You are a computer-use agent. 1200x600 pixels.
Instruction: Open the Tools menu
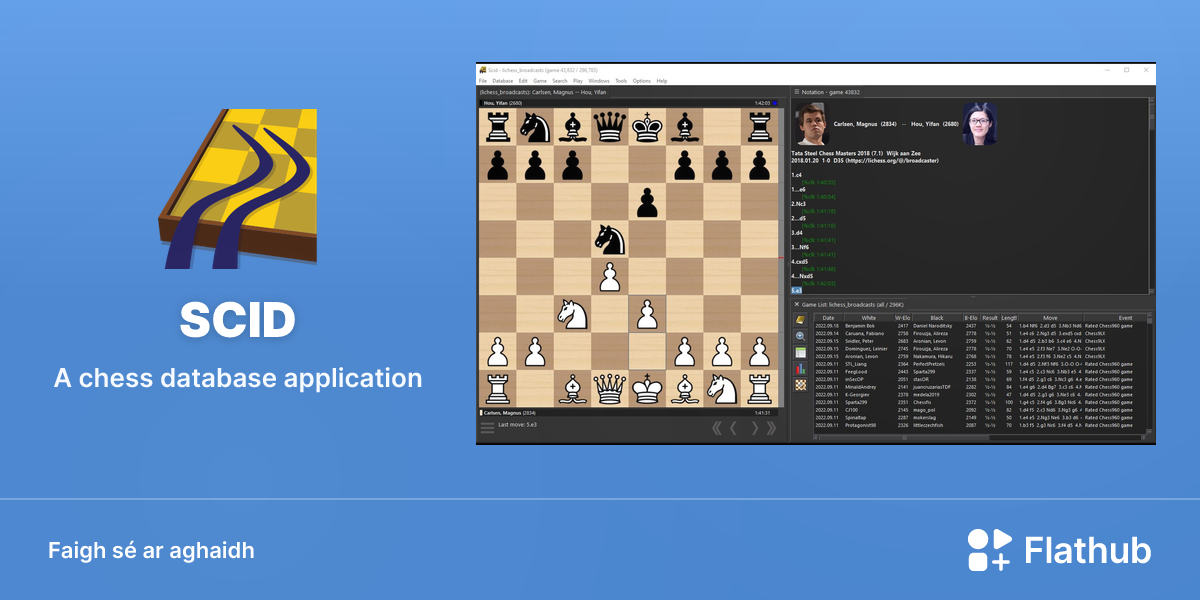[x=621, y=81]
